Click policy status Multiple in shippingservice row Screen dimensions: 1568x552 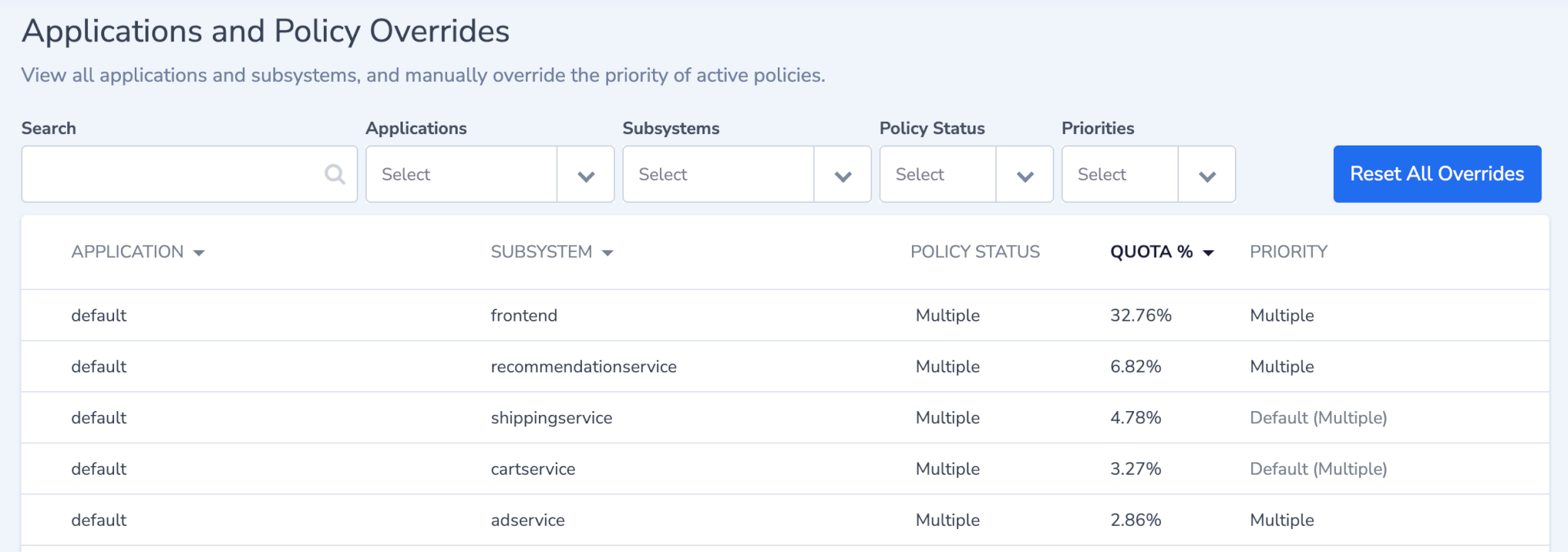948,418
